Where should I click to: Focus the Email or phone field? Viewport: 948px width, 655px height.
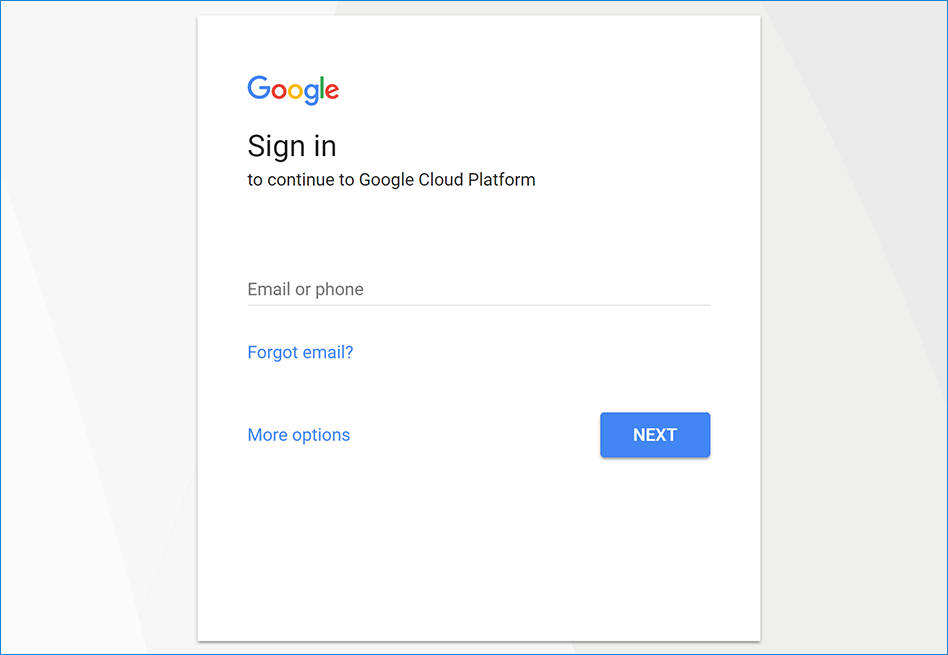[478, 289]
